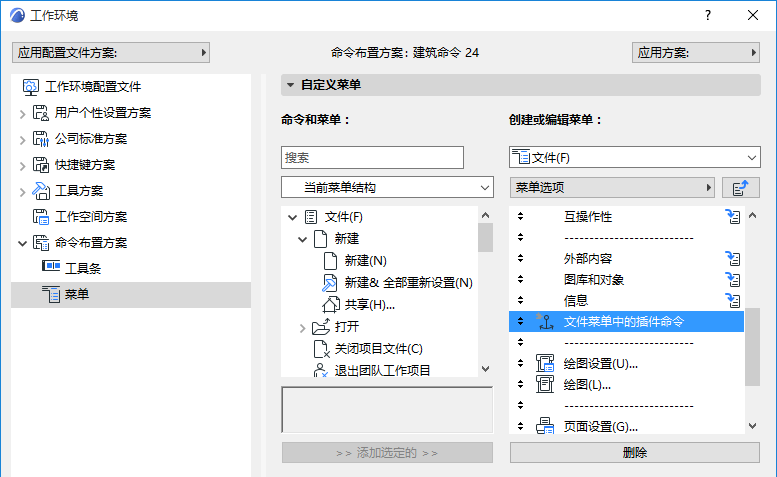This screenshot has width=777, height=477.
Task: Expand the 打开 submenu node
Action: click(x=302, y=328)
